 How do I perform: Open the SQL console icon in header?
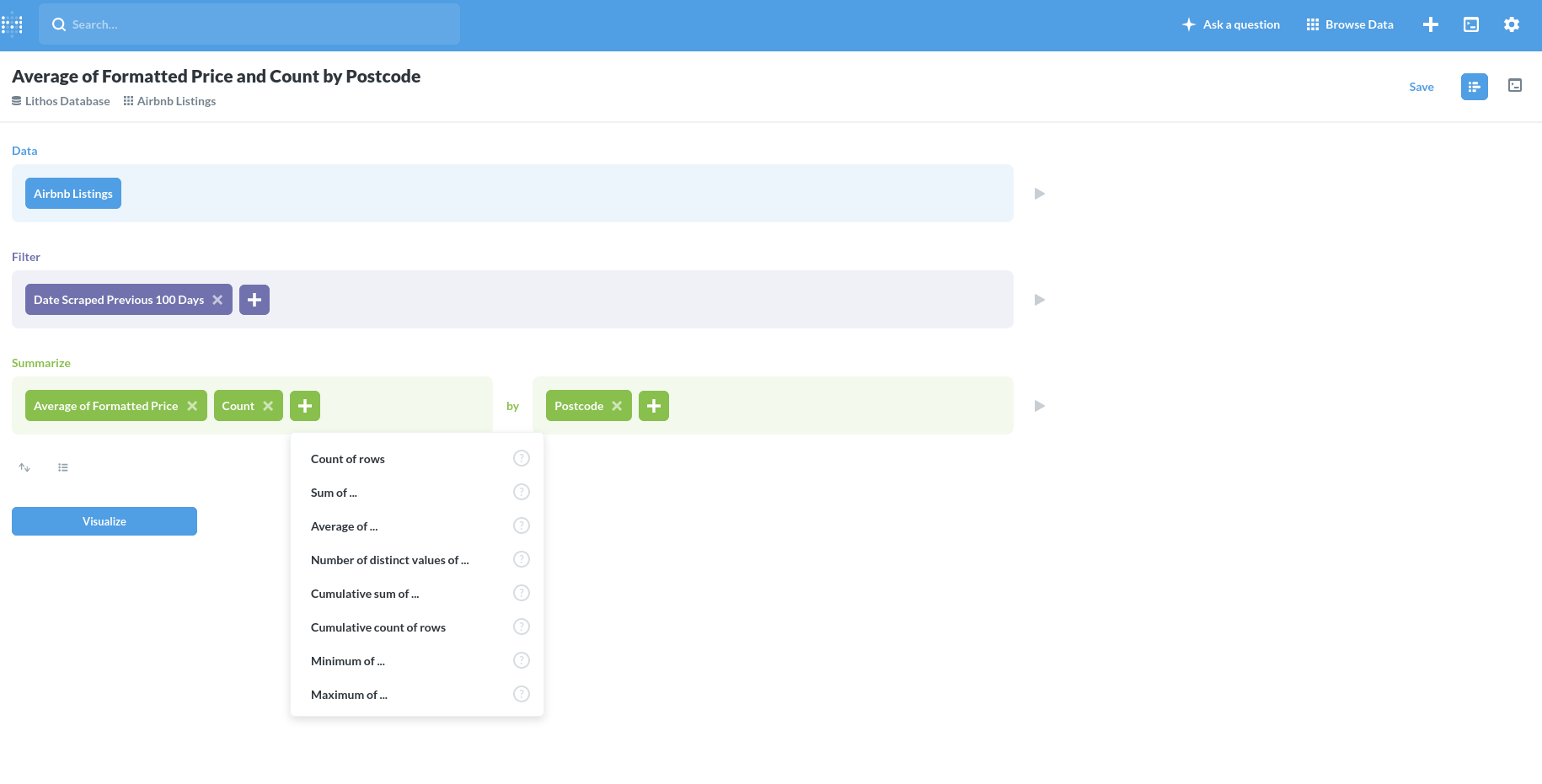tap(1471, 24)
